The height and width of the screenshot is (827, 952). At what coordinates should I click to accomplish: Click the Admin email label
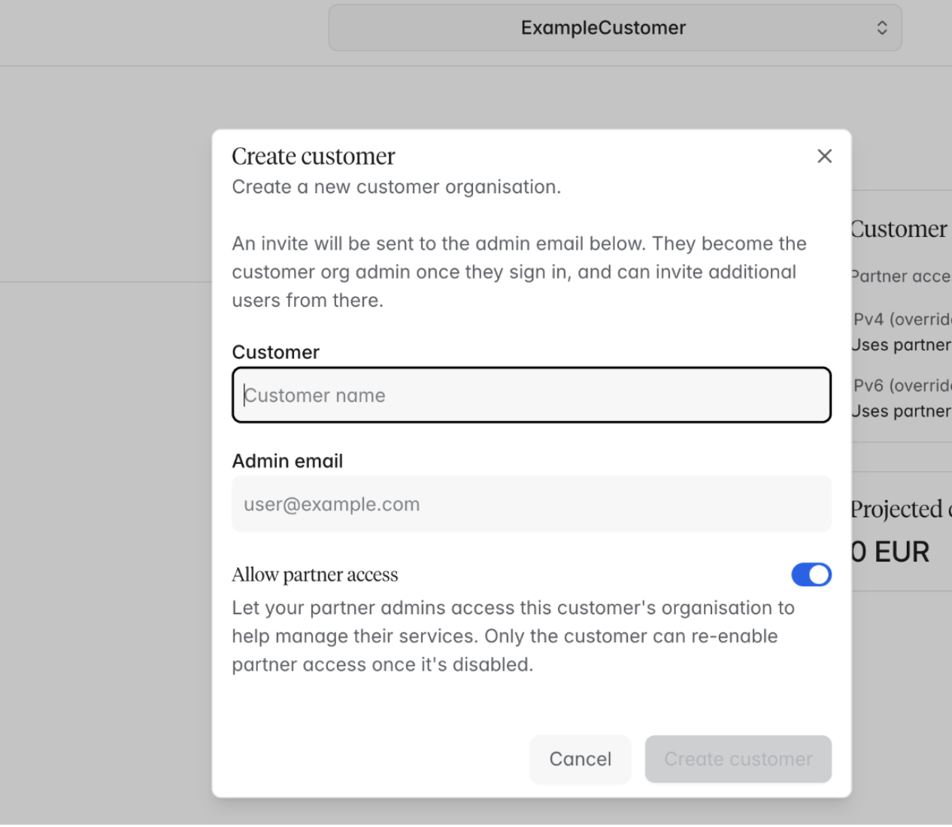click(x=287, y=461)
